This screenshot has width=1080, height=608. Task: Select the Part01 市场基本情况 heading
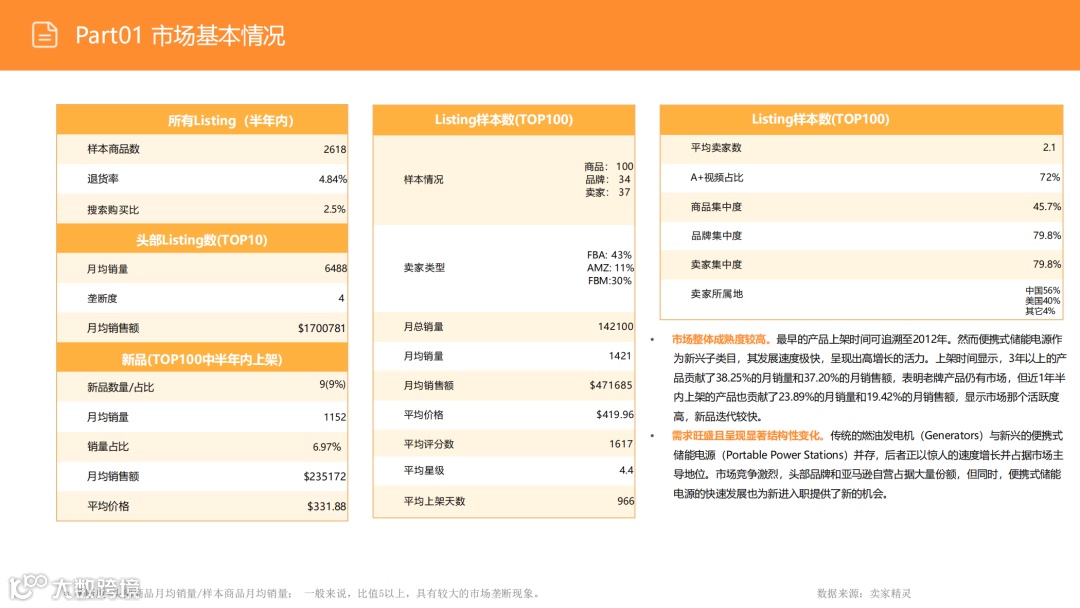(180, 36)
